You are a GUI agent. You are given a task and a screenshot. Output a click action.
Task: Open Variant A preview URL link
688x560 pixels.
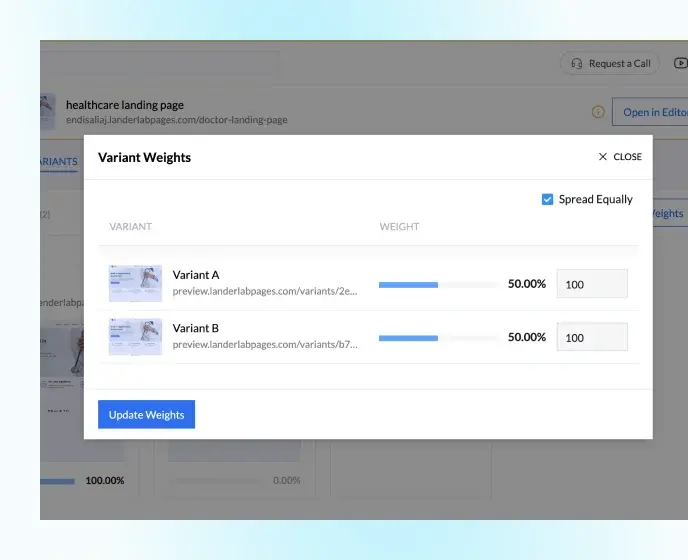pos(264,291)
